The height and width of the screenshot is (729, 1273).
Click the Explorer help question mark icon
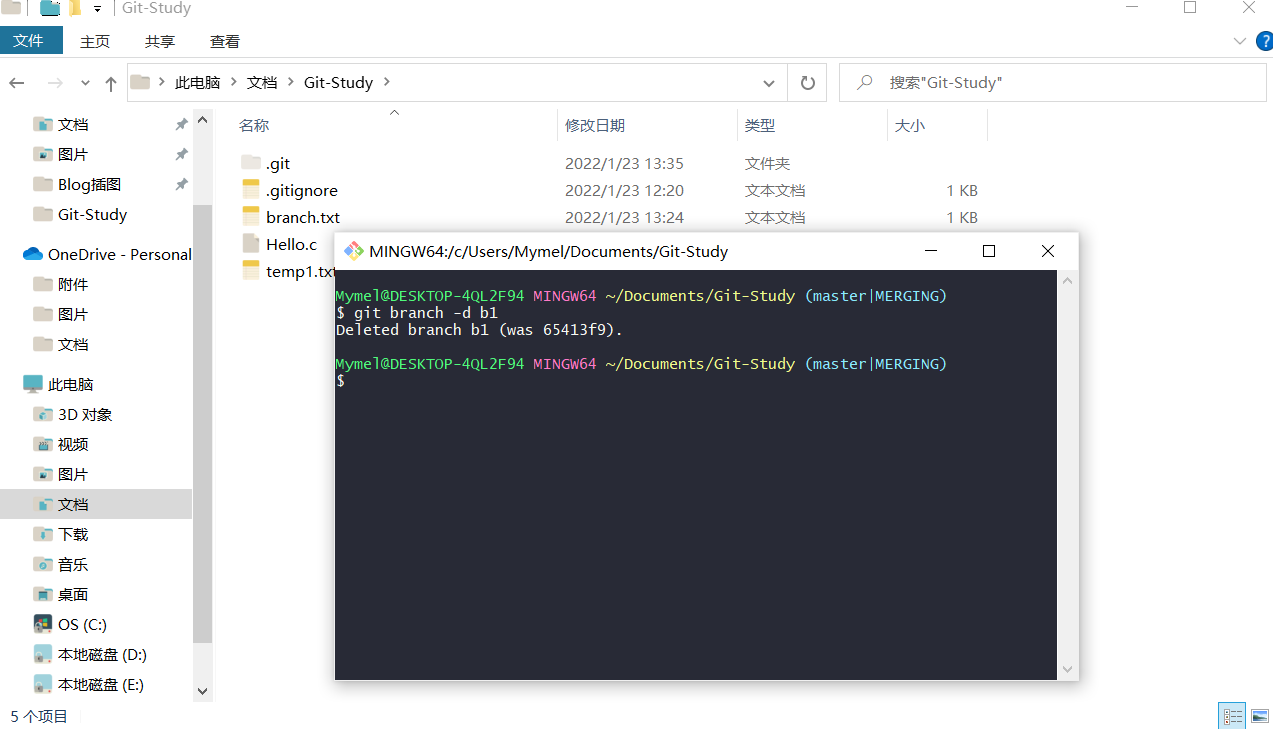pyautogui.click(x=1264, y=41)
